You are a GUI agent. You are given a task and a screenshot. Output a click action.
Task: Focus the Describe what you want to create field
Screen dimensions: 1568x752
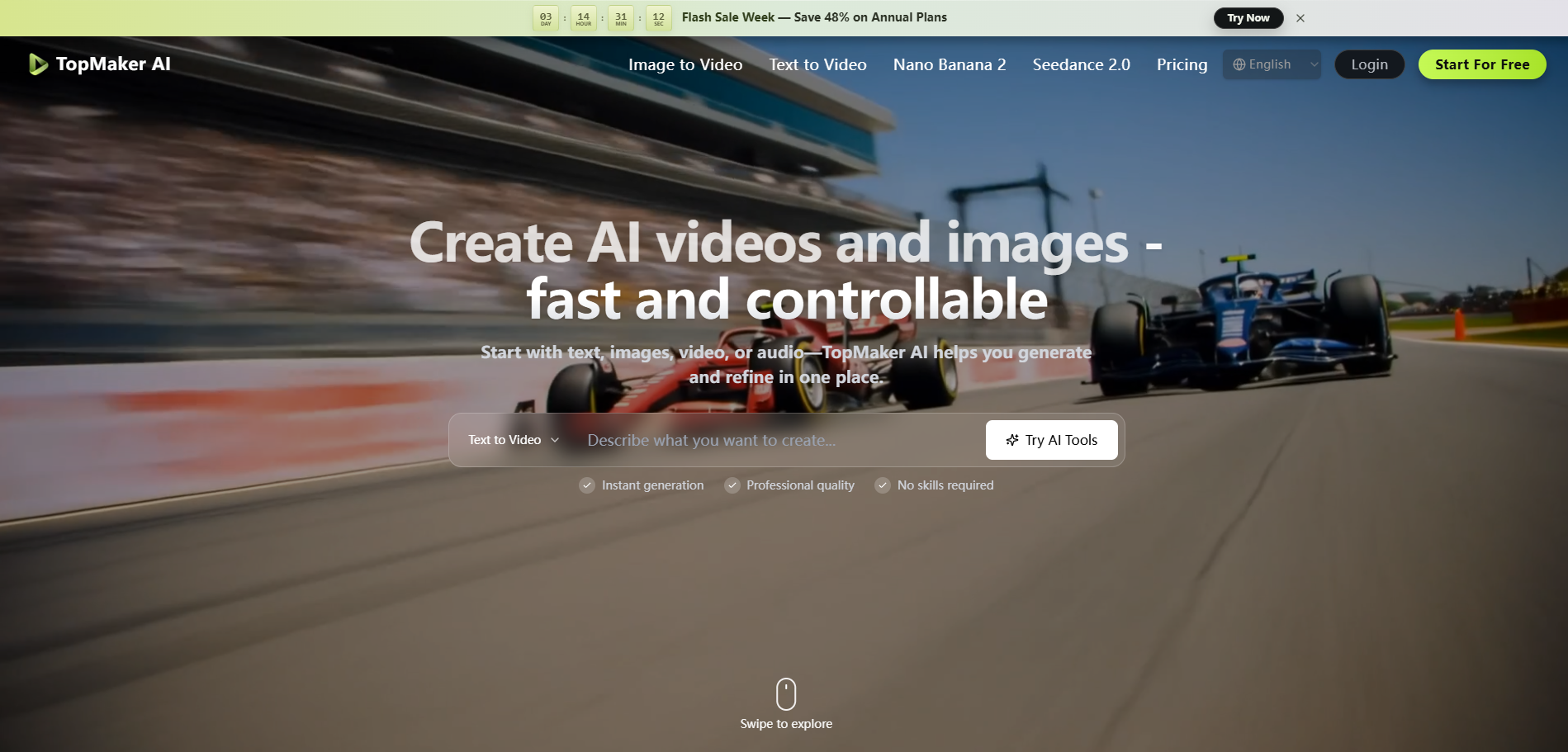pos(776,440)
